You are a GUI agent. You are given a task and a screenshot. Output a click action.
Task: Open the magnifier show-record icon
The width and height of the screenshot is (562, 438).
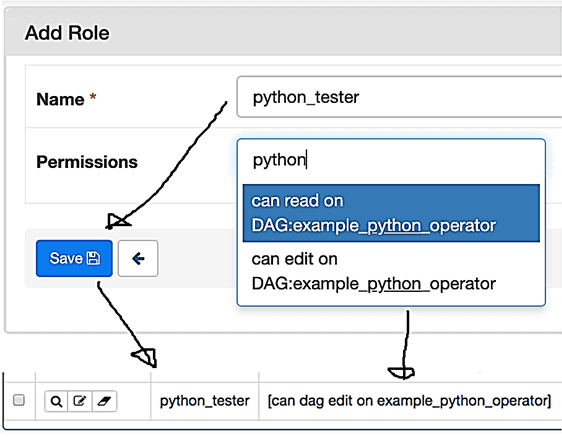[x=56, y=401]
